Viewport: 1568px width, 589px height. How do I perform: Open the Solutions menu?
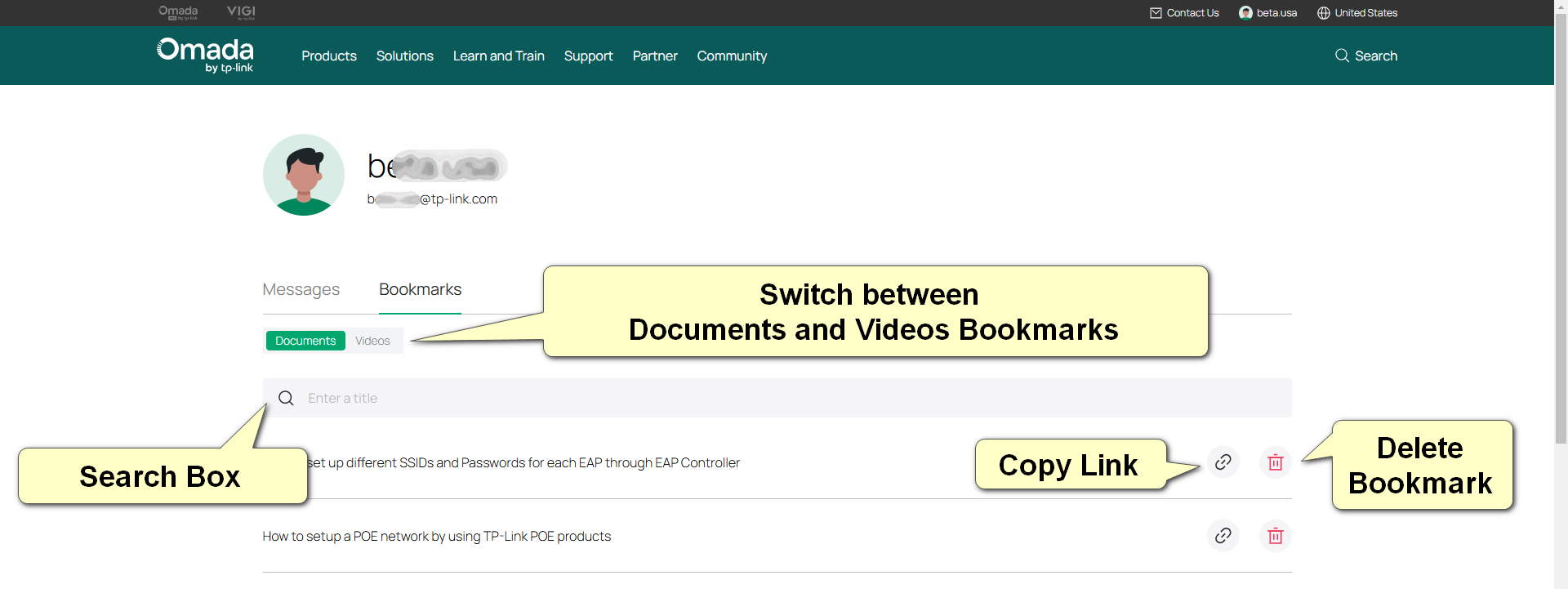pos(405,56)
